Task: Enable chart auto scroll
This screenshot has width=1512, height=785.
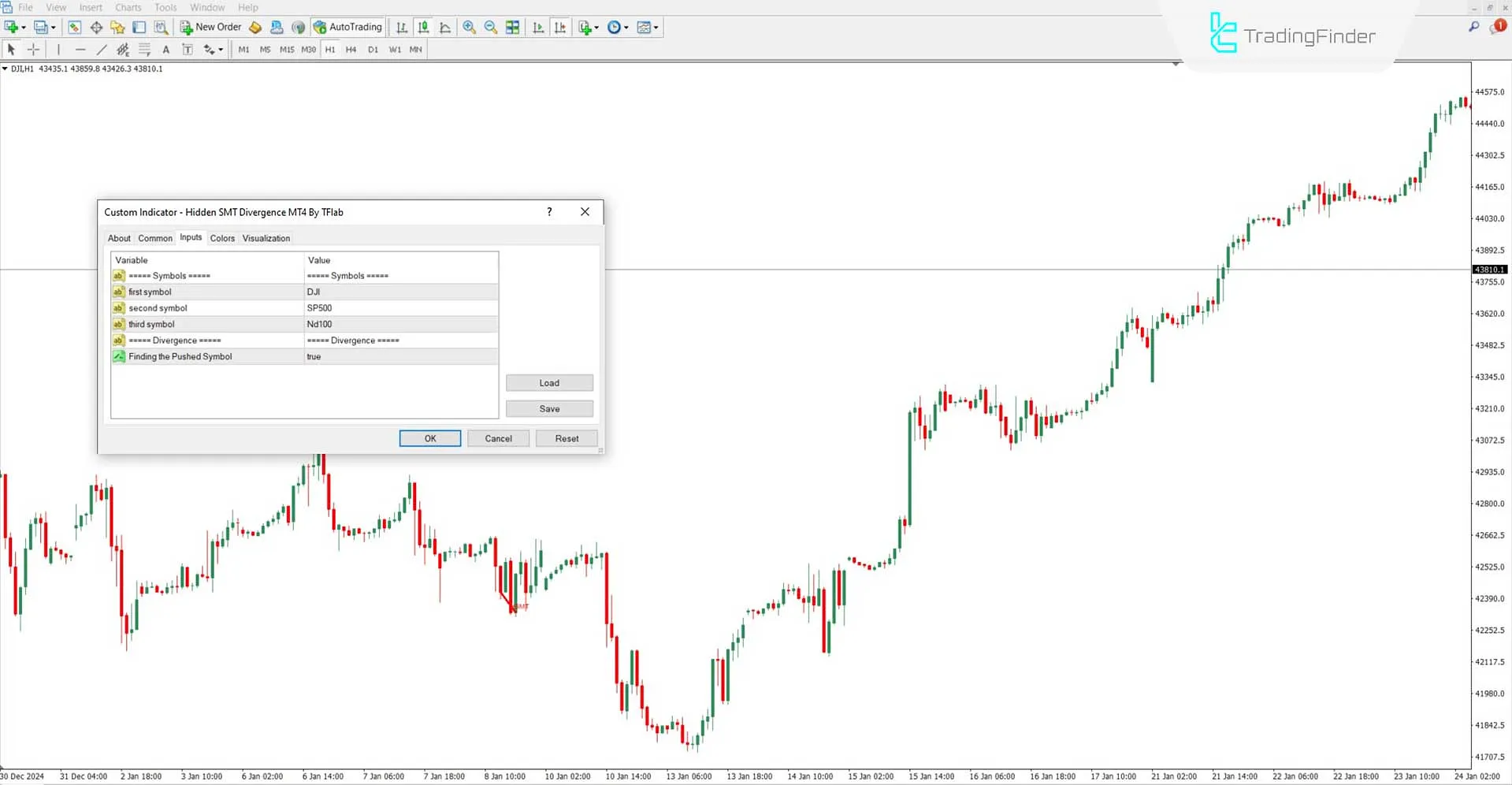Action: [x=538, y=27]
